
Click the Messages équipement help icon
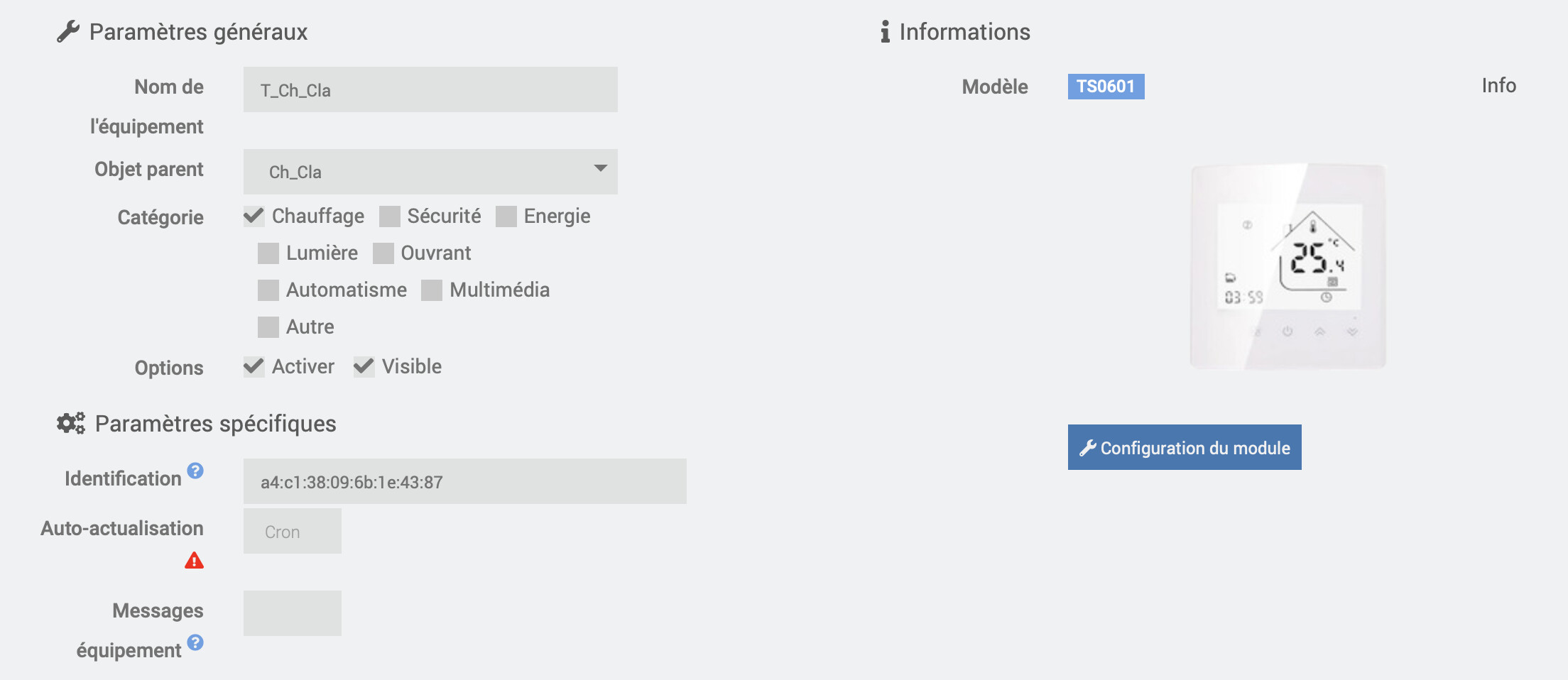coord(195,642)
